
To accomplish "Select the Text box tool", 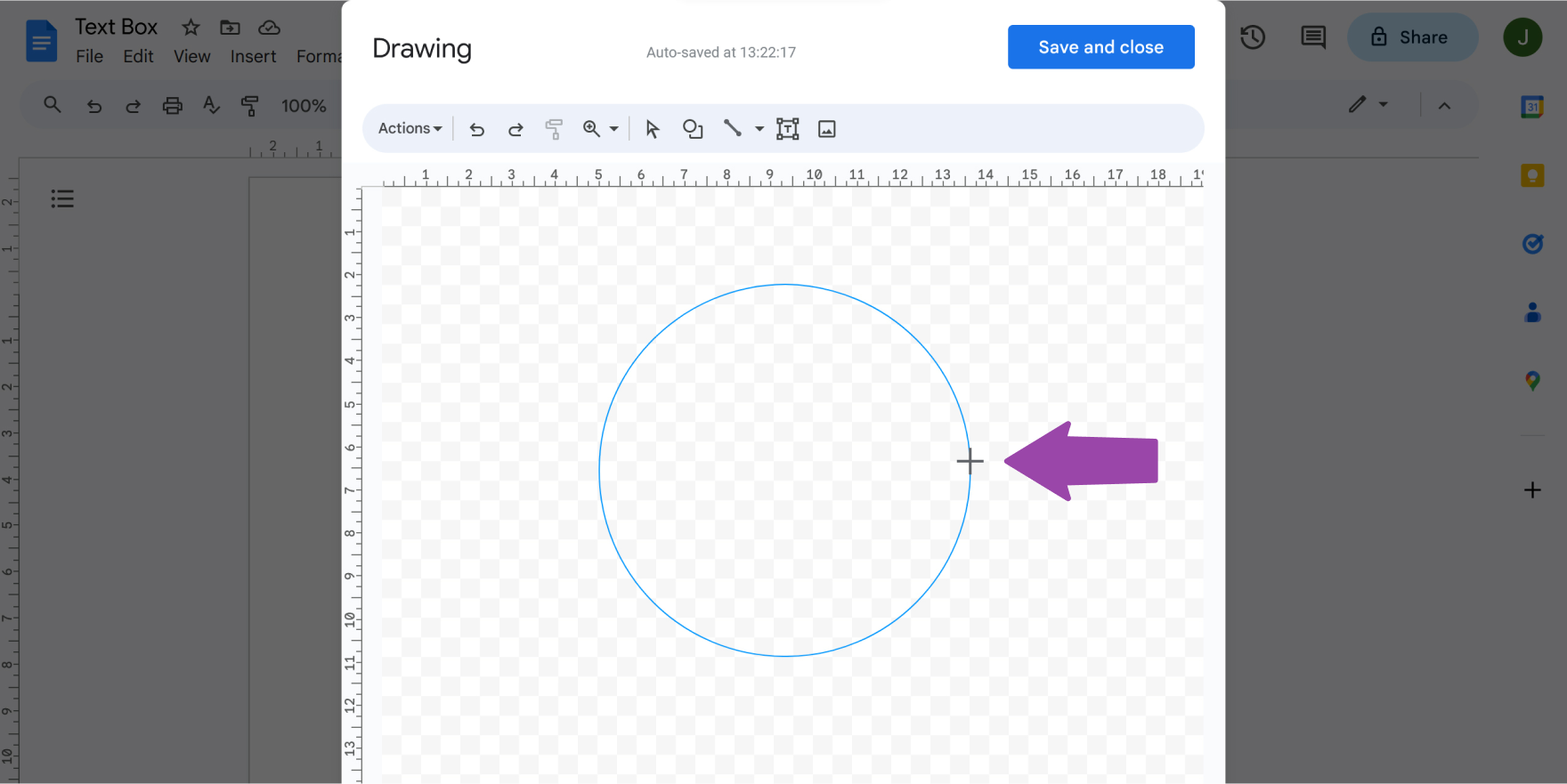I will tap(788, 129).
